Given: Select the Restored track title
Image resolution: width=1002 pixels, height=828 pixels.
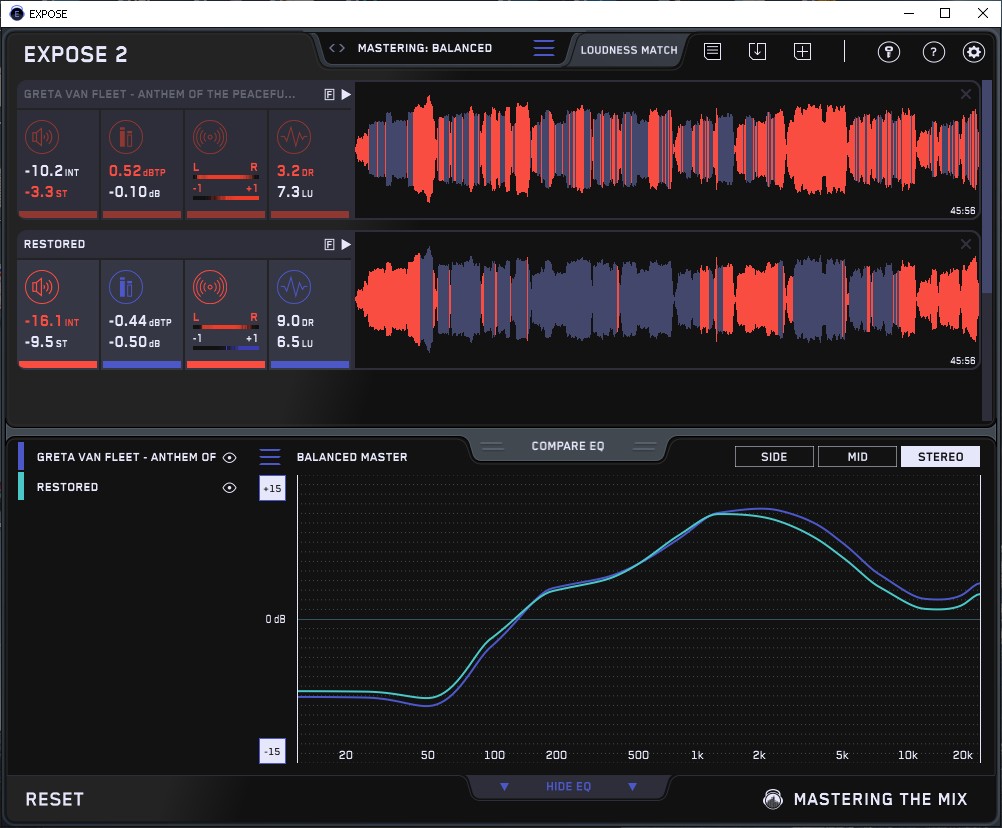Looking at the screenshot, I should [x=54, y=244].
